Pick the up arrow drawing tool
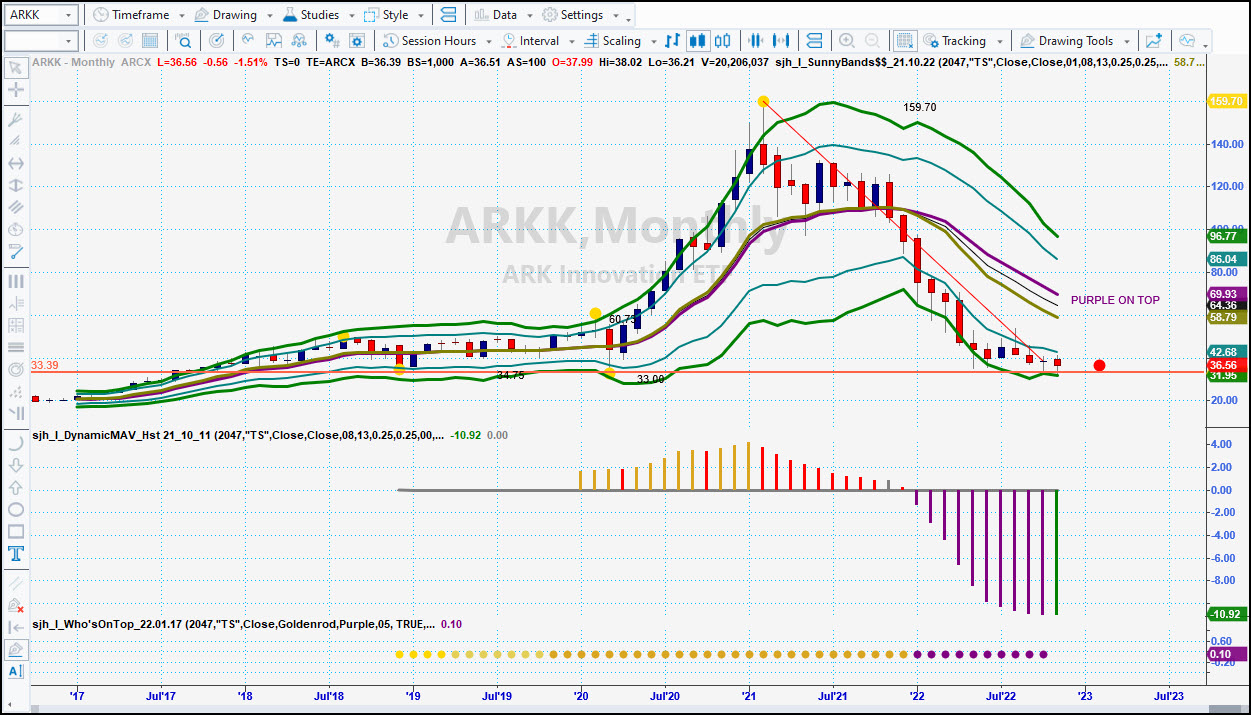Screen dimensions: 1251x715 pos(16,487)
